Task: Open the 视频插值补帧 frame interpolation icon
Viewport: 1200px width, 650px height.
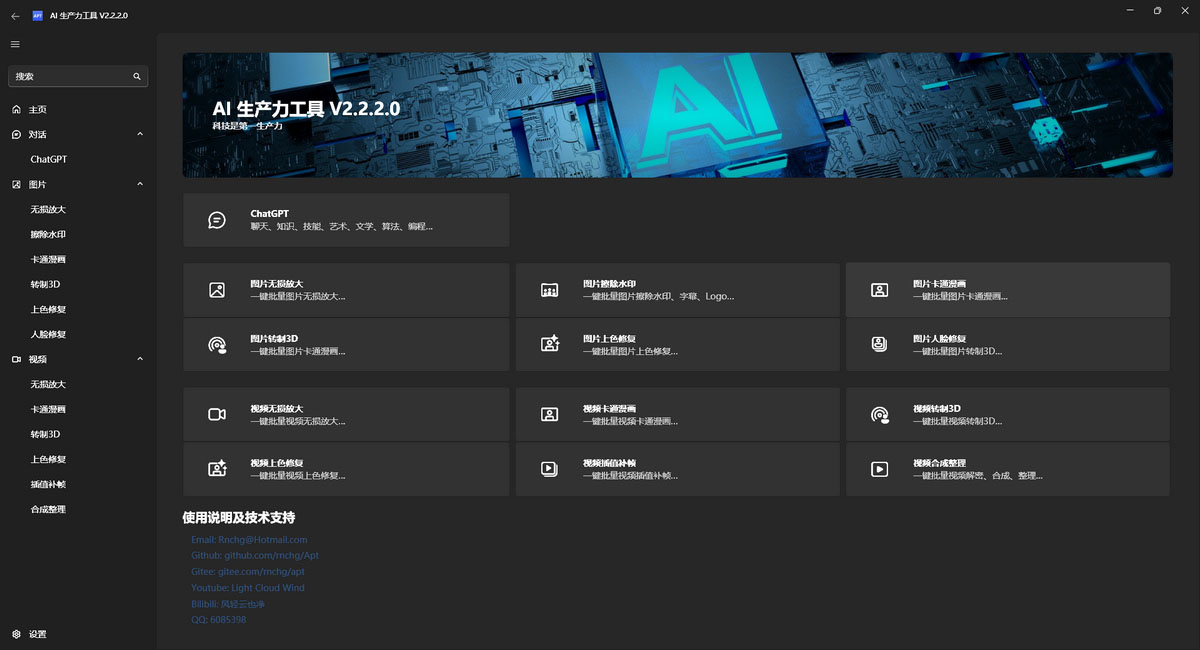Action: (x=549, y=468)
